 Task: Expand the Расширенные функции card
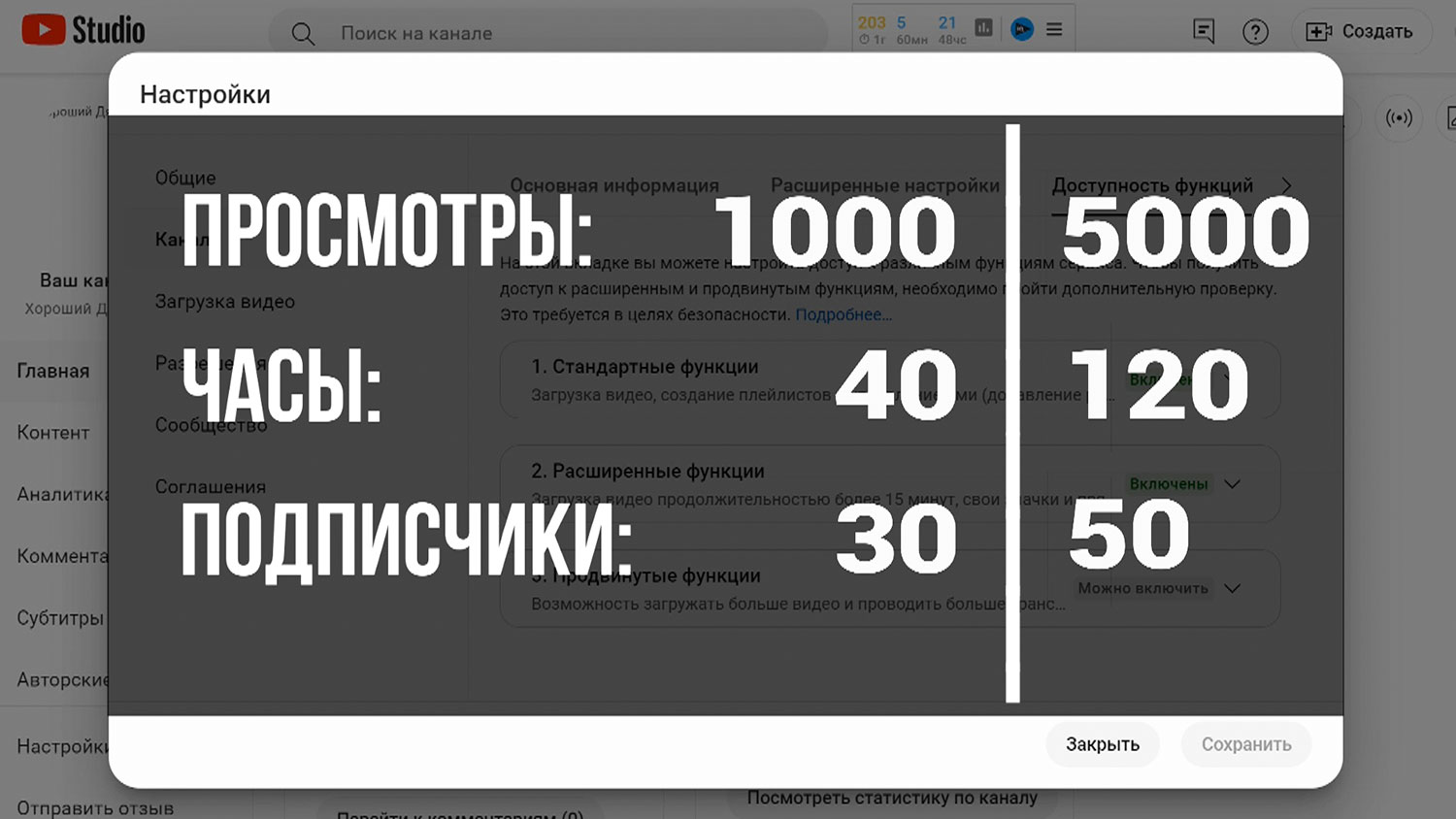(x=889, y=484)
